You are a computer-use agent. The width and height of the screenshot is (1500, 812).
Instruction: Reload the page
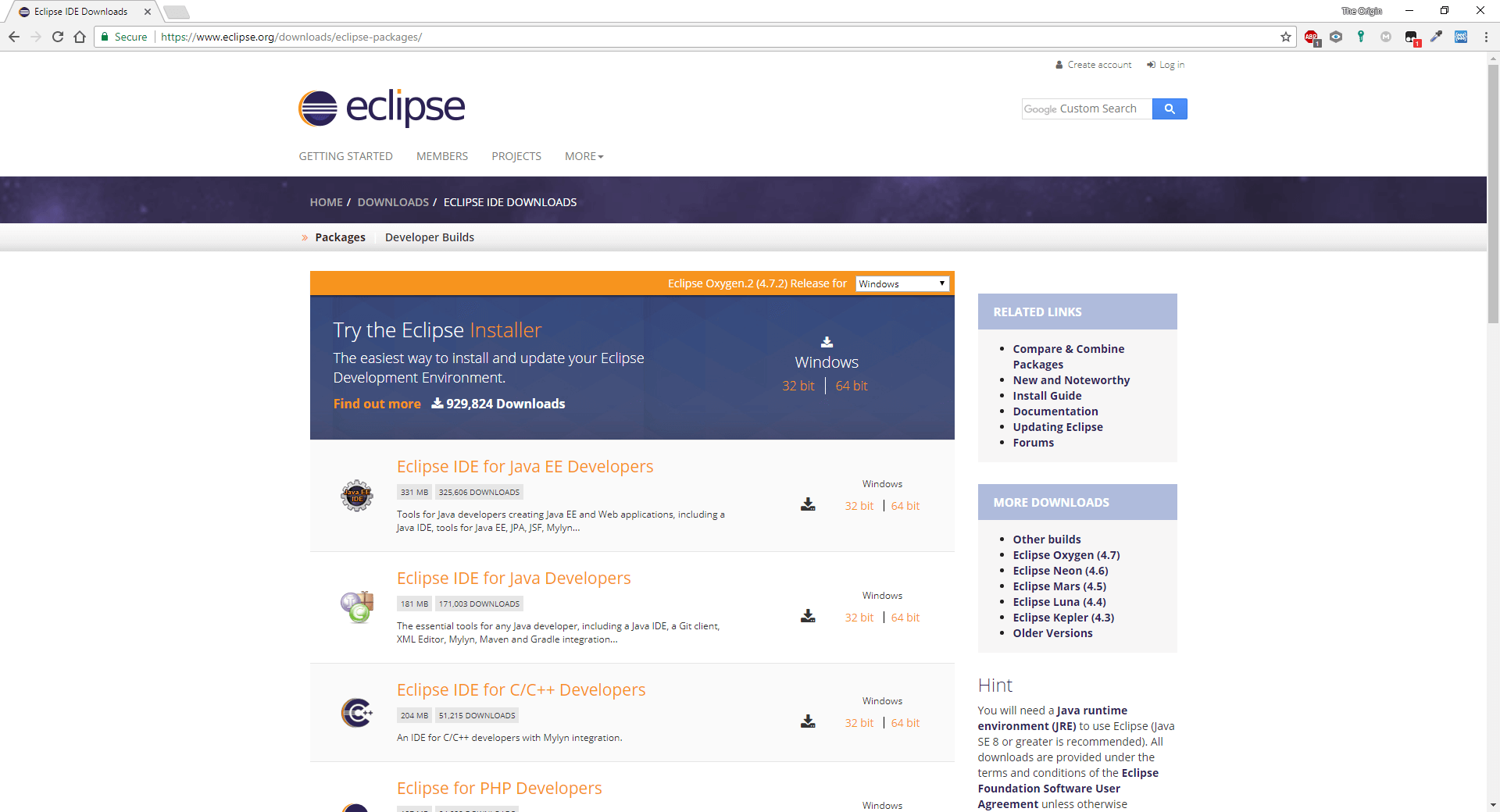coord(58,37)
